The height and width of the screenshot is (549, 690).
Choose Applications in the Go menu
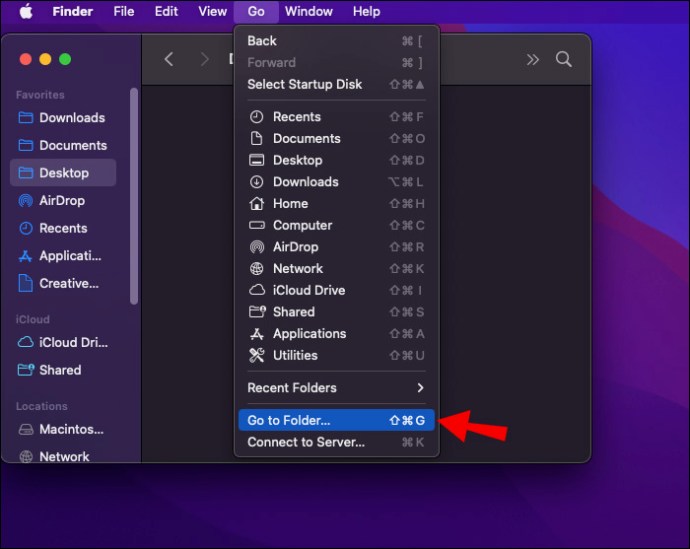pyautogui.click(x=337, y=334)
